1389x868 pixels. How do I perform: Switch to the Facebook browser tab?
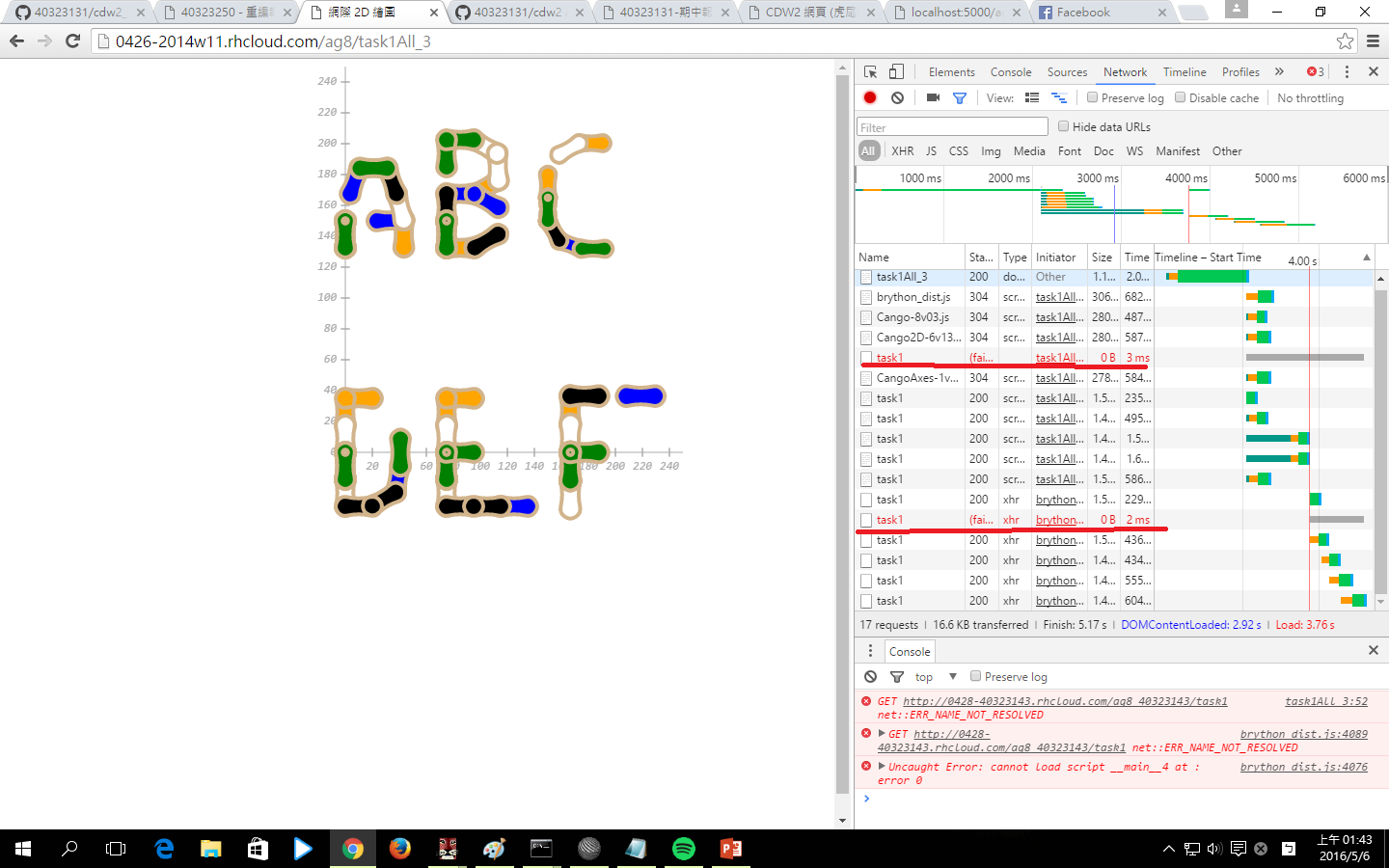pyautogui.click(x=1101, y=13)
